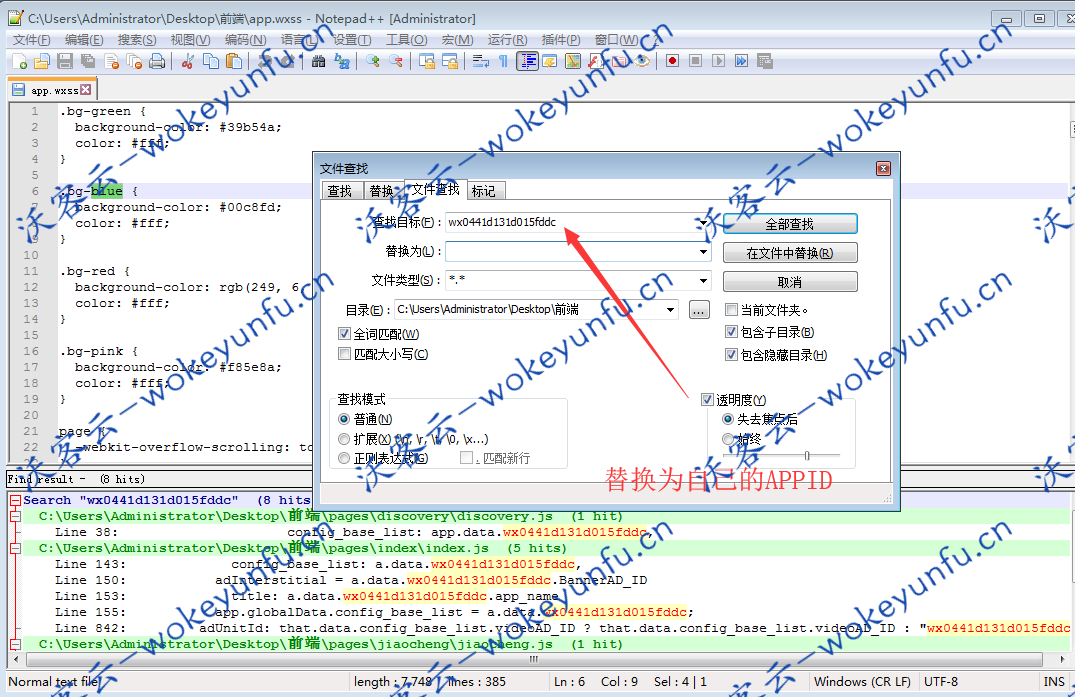Close current document toolbar icon

pos(111,62)
